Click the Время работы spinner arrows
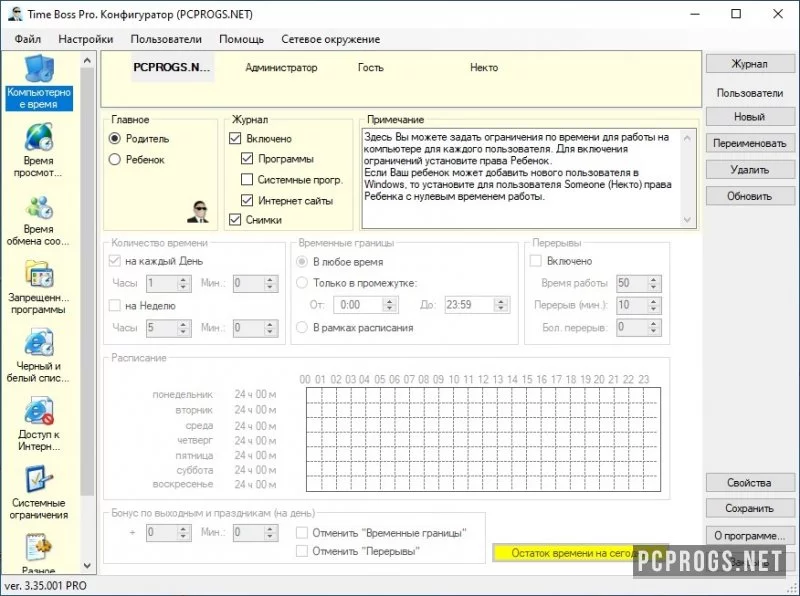The width and height of the screenshot is (800, 596). click(654, 283)
